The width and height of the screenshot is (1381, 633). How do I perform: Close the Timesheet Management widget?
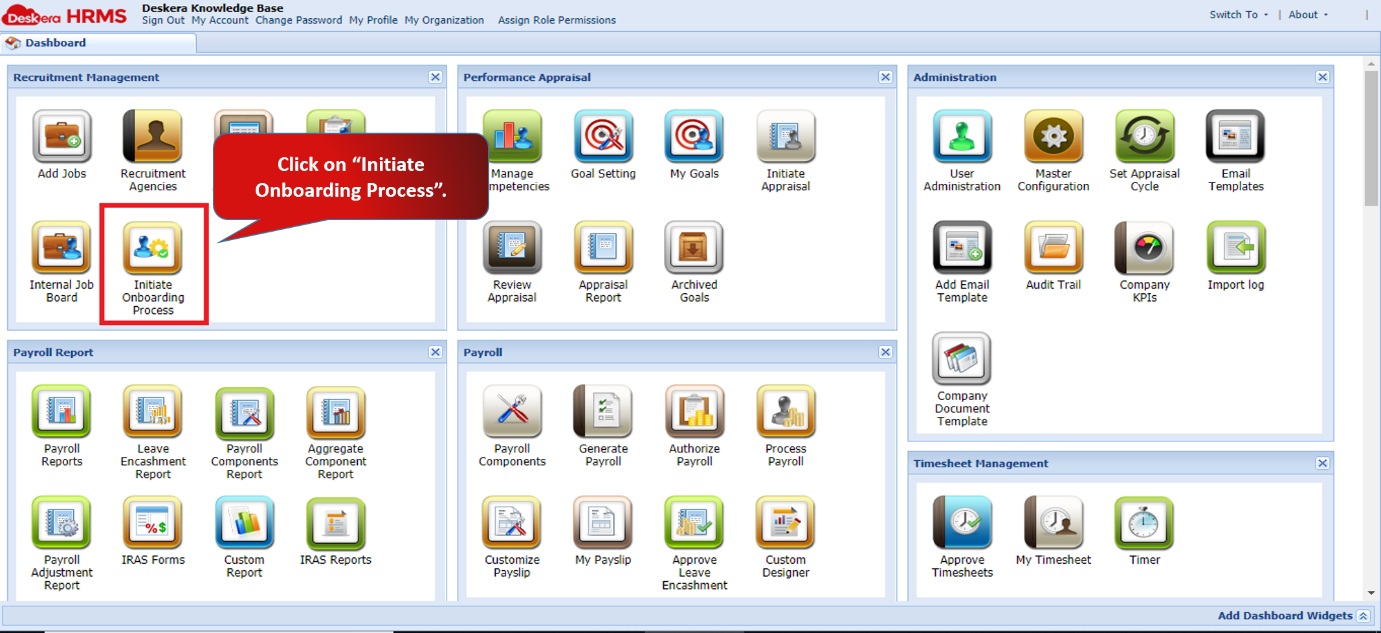1322,463
